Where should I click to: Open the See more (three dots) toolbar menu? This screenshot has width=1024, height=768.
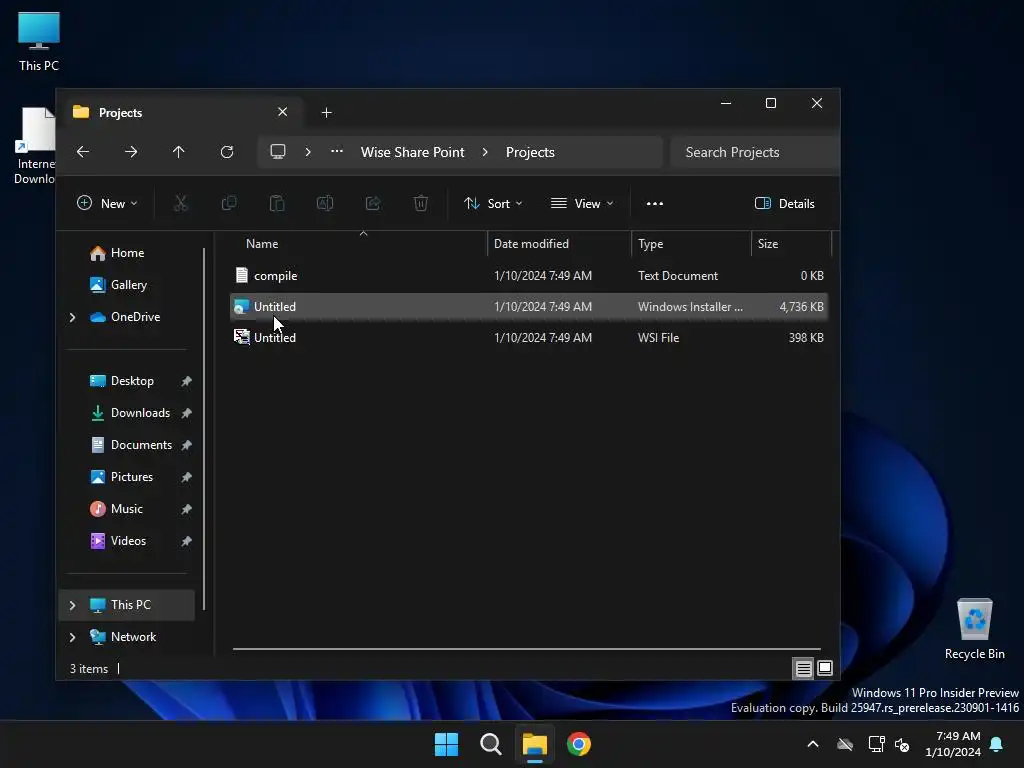pos(654,204)
